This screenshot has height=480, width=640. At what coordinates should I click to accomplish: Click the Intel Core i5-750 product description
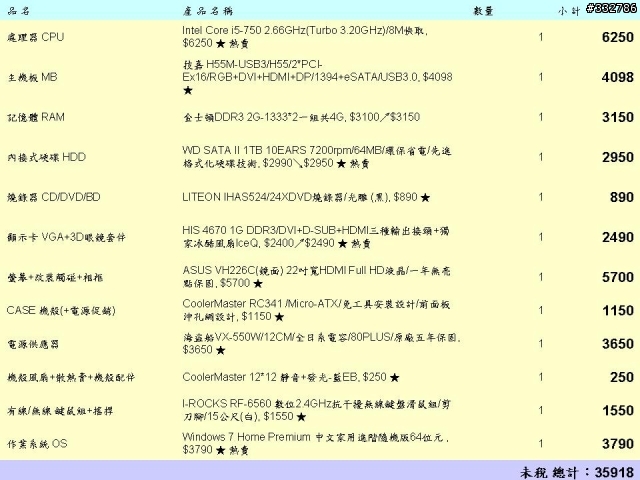click(x=305, y=37)
